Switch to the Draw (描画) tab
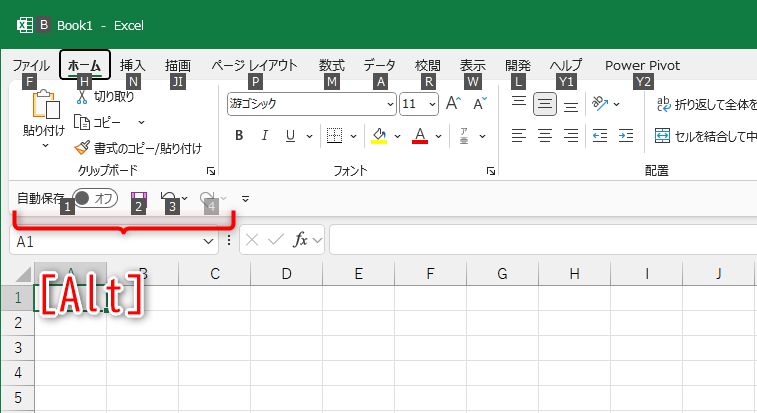This screenshot has height=413, width=757. tap(178, 65)
